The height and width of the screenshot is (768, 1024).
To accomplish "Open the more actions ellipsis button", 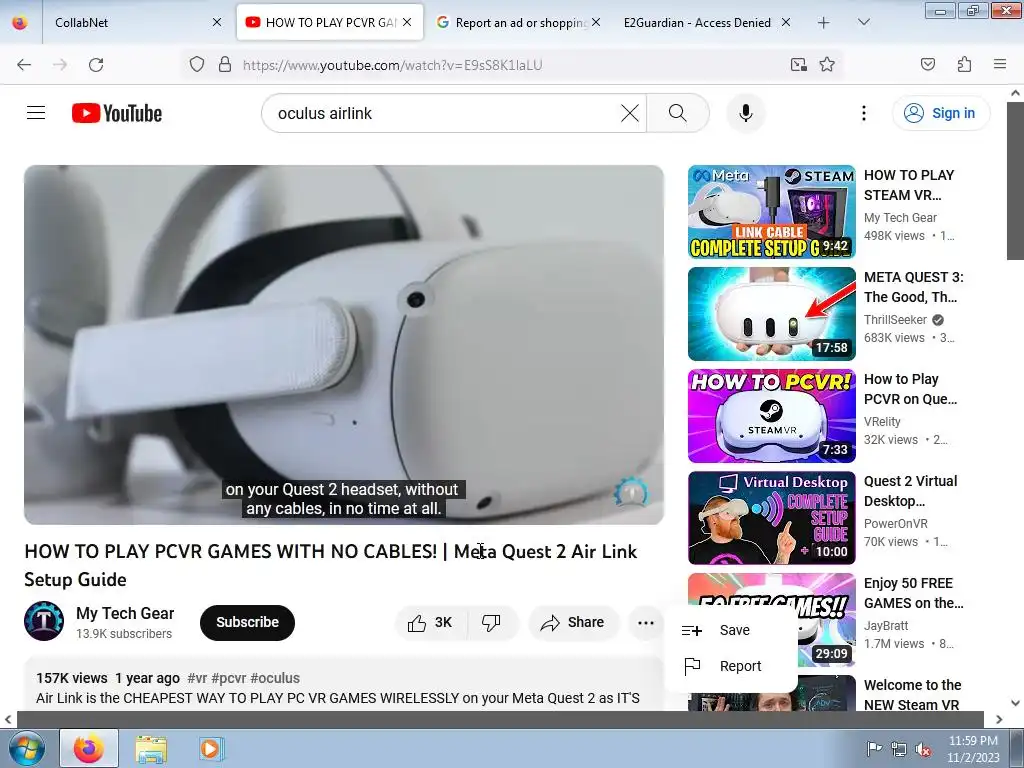I will pos(645,622).
